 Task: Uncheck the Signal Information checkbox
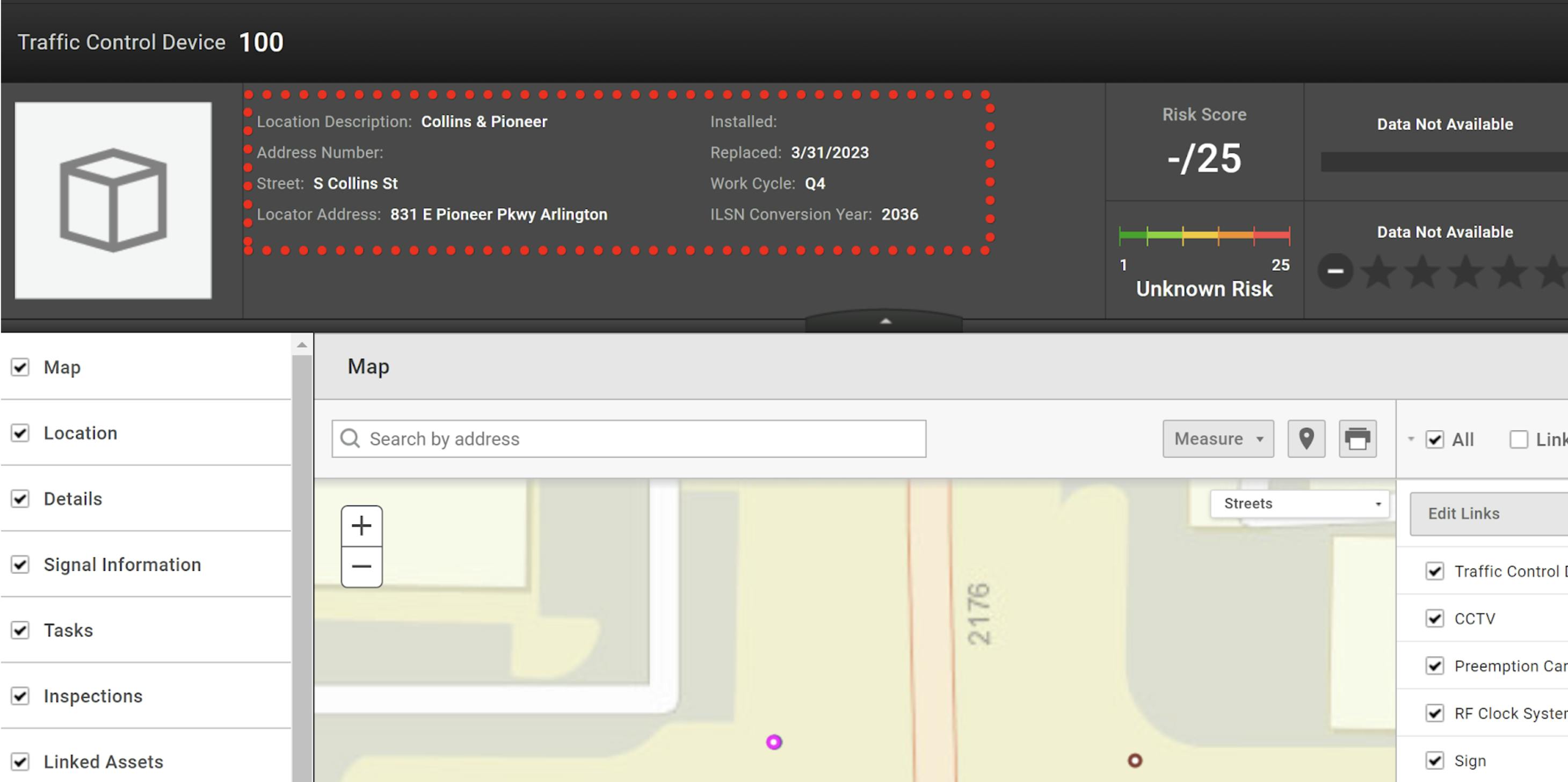(x=20, y=564)
